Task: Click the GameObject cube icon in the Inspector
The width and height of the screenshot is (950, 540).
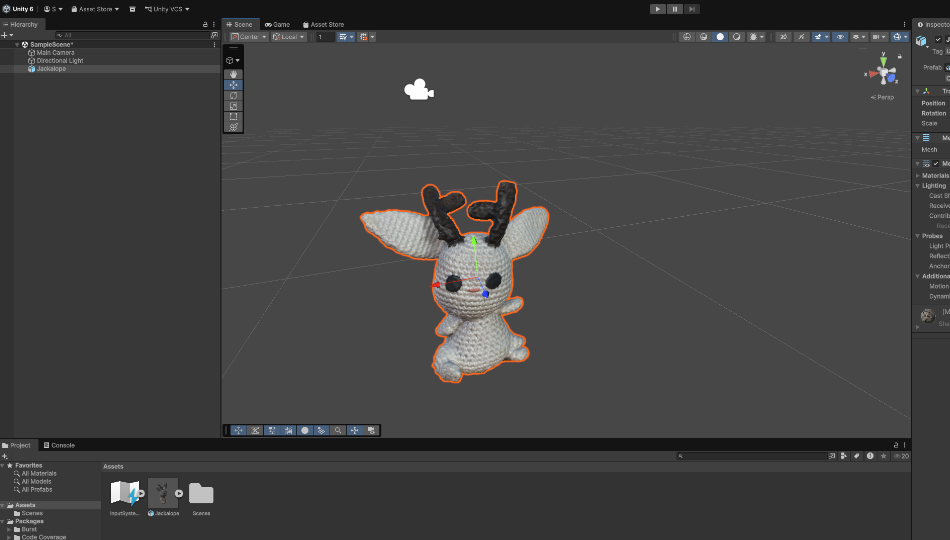Action: pyautogui.click(x=922, y=41)
